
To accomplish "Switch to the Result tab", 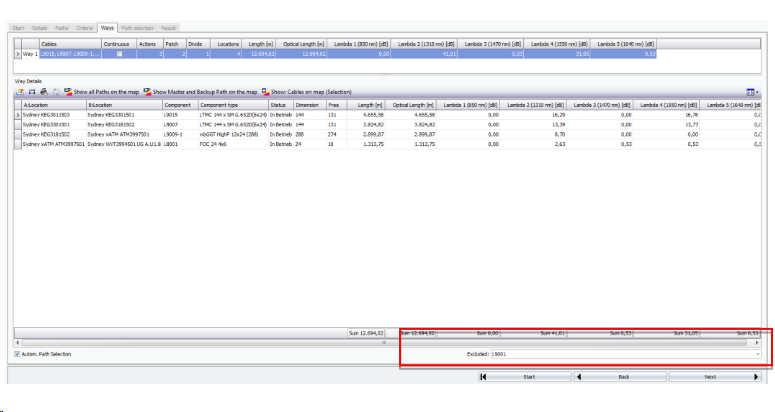I will [x=169, y=28].
